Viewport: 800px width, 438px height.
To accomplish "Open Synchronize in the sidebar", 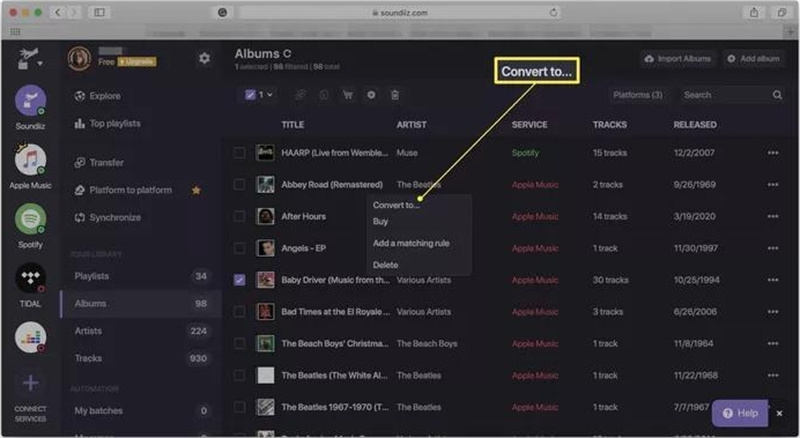I will pyautogui.click(x=107, y=217).
